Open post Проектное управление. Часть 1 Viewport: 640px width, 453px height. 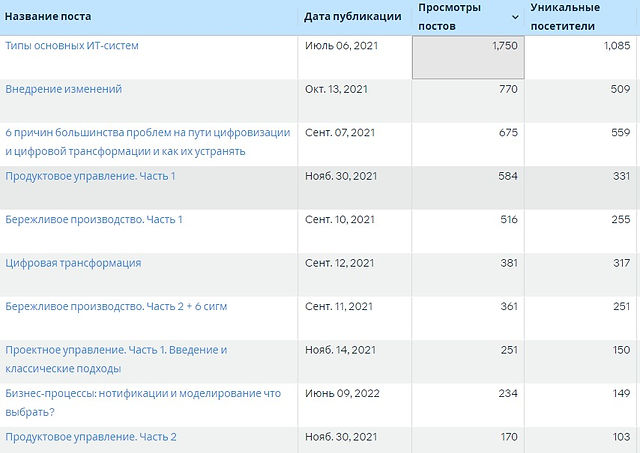tap(116, 359)
